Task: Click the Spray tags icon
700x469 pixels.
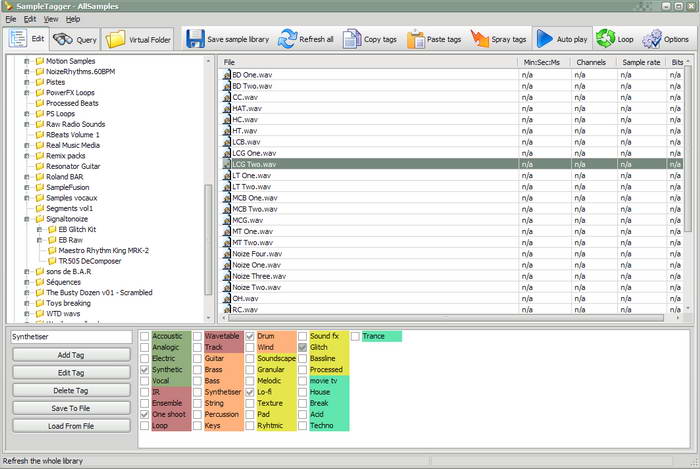Action: coord(480,39)
